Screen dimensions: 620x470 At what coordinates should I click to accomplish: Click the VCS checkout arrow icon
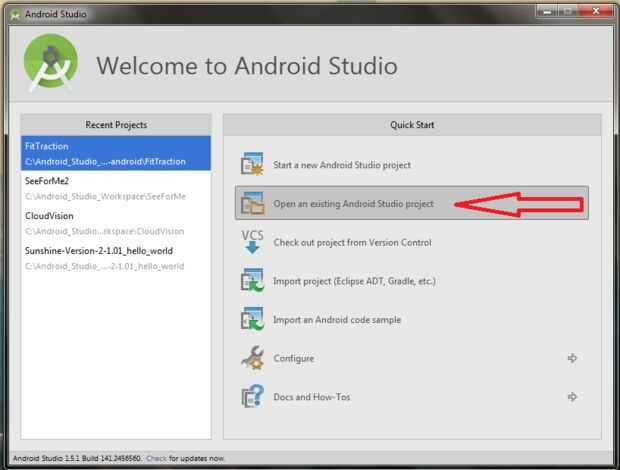coord(252,242)
